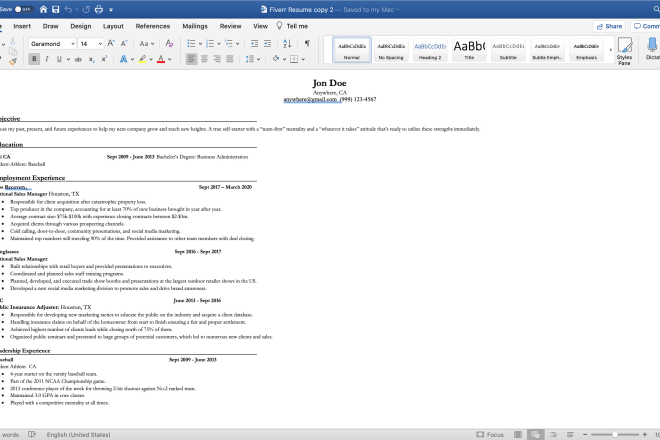
Task: Clear all formatting icon
Action: (169, 43)
